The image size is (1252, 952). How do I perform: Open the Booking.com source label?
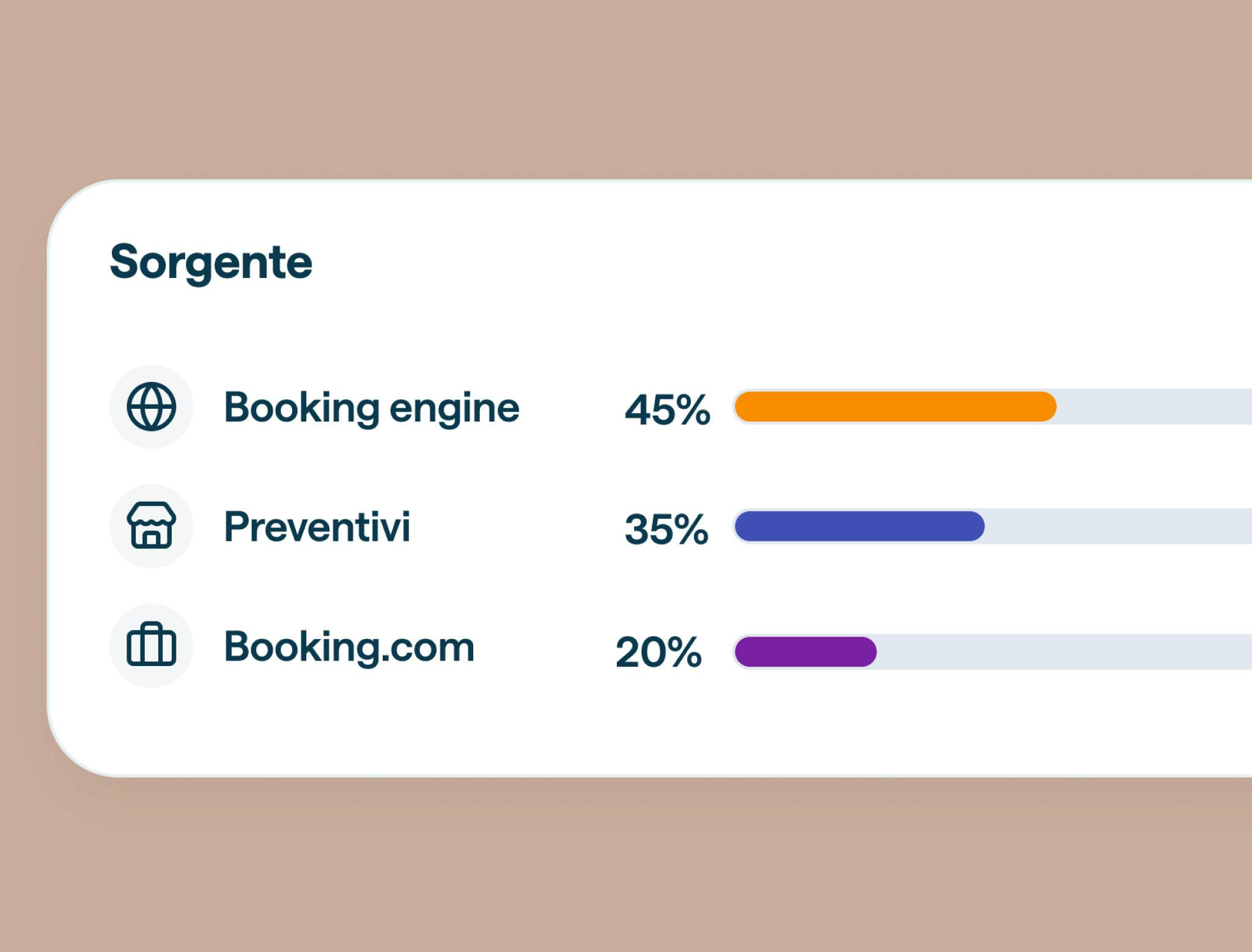349,647
